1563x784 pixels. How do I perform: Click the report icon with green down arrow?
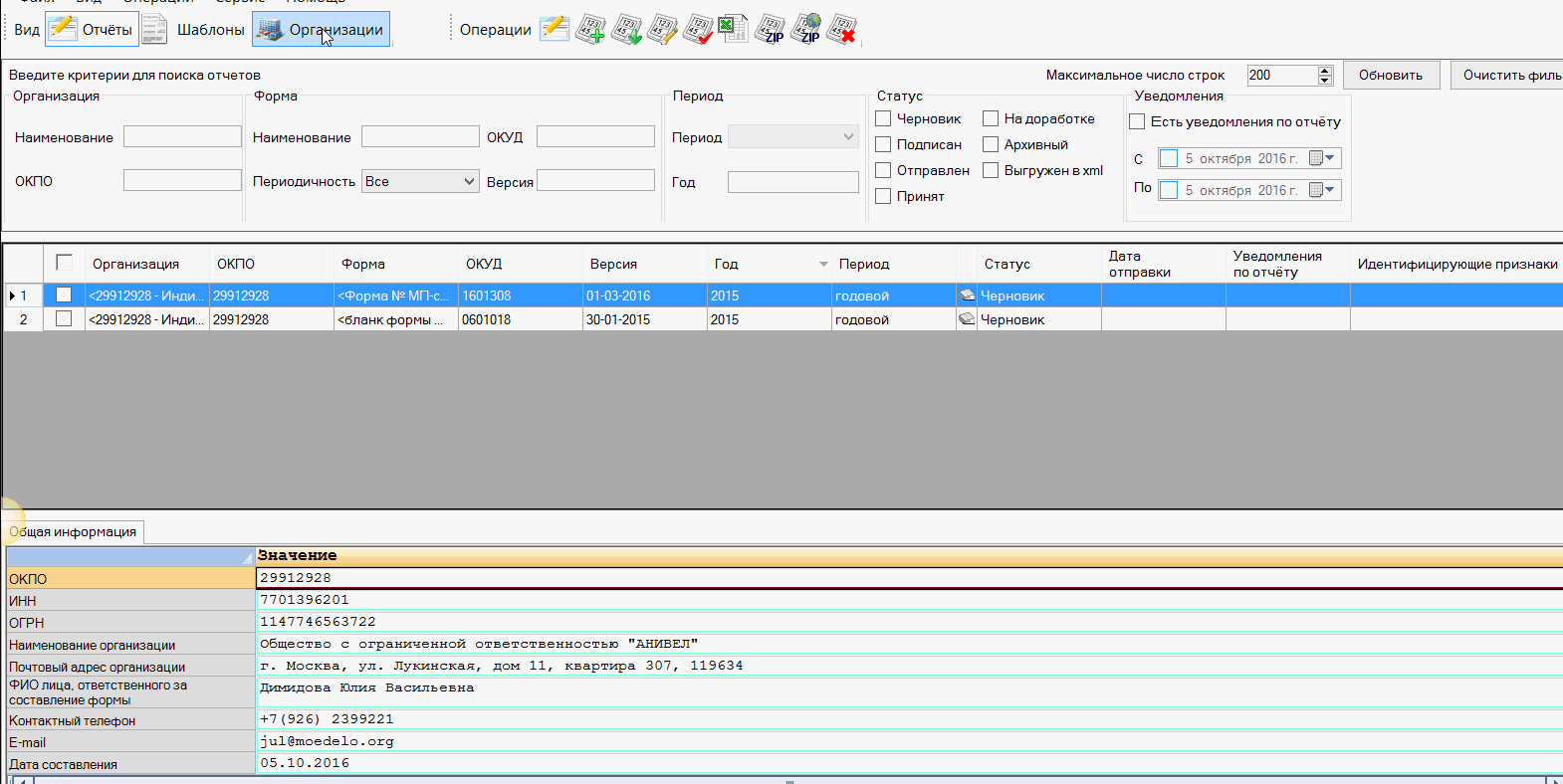point(626,30)
